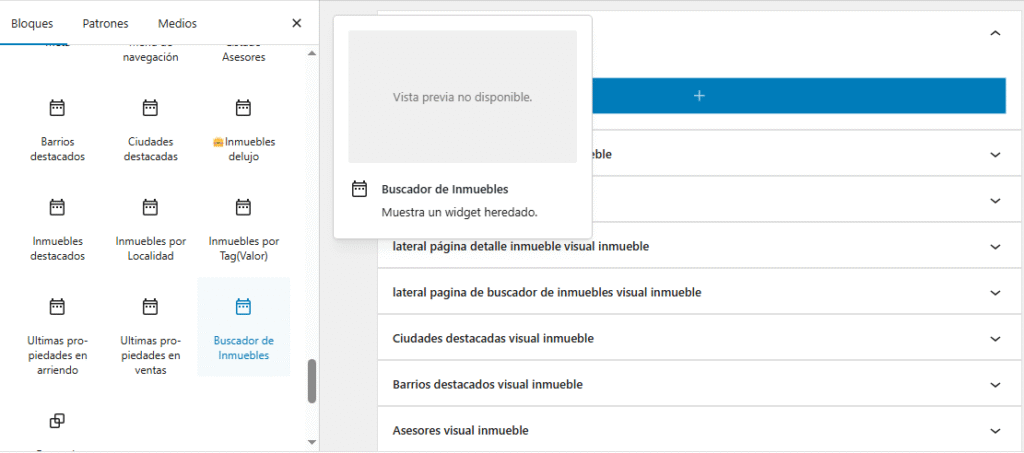Image resolution: width=1024 pixels, height=453 pixels.
Task: Expand lateral página detalle inmueble visual inmueble
Action: [995, 247]
